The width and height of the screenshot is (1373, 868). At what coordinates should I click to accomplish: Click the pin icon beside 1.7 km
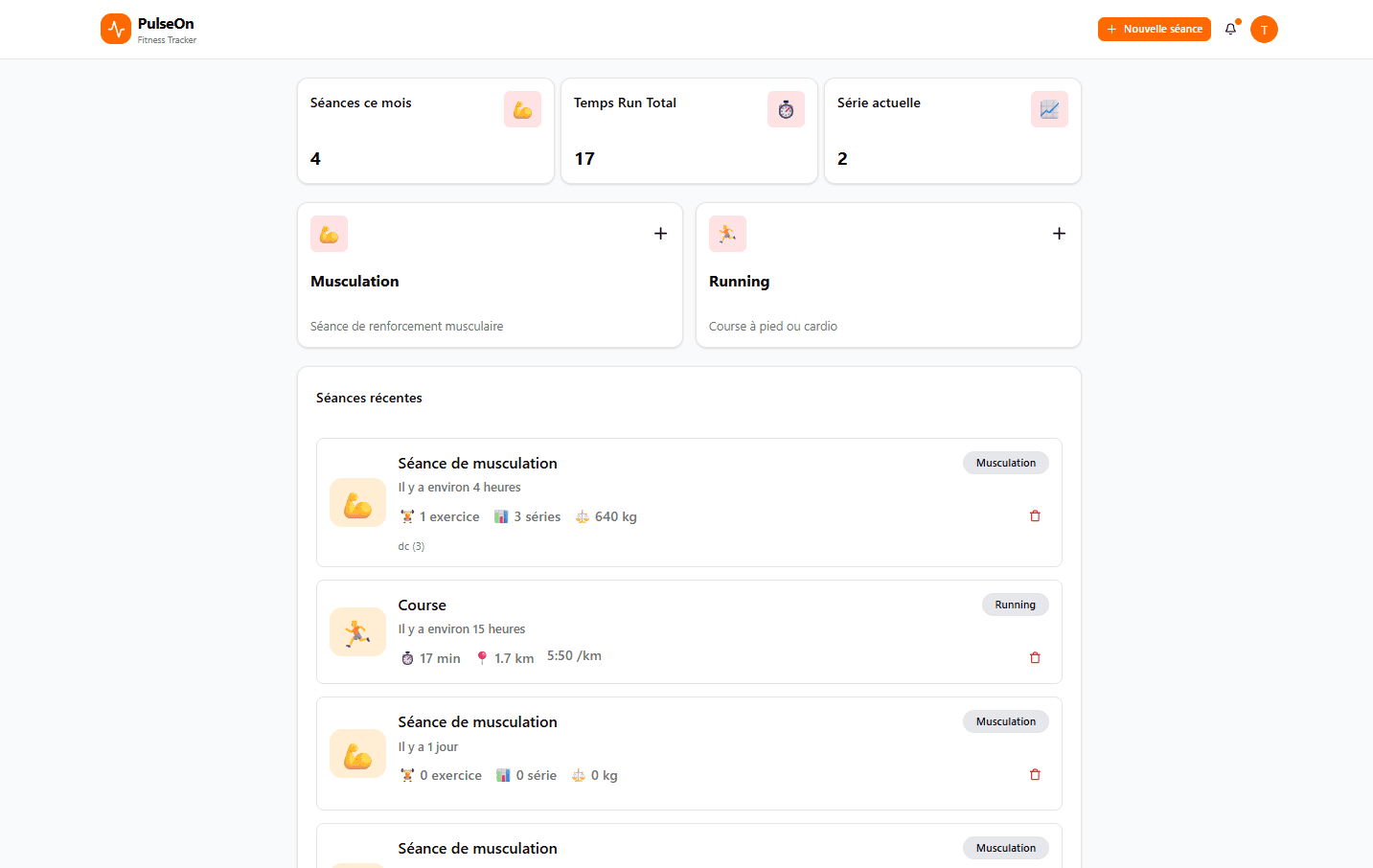[x=482, y=658]
